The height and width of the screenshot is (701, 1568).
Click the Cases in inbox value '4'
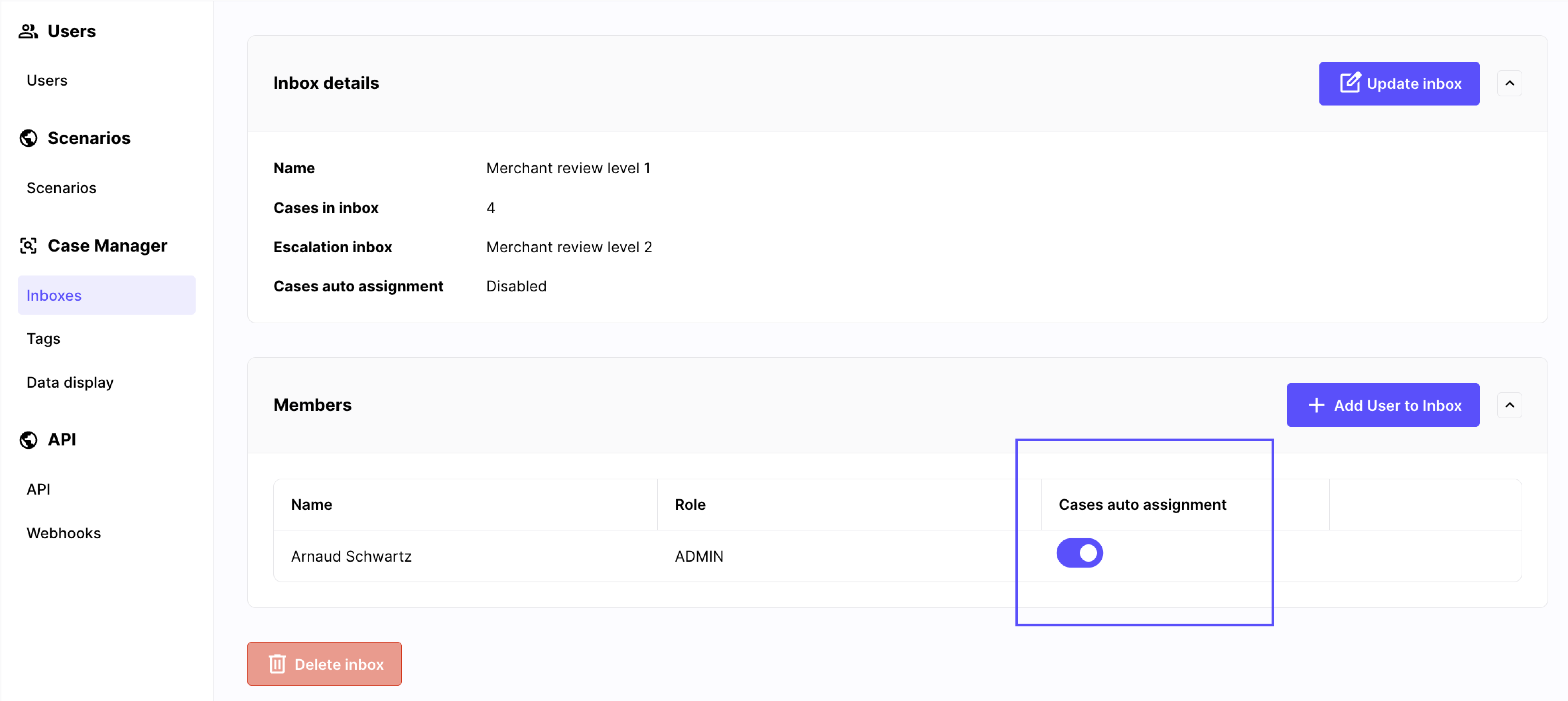click(490, 208)
